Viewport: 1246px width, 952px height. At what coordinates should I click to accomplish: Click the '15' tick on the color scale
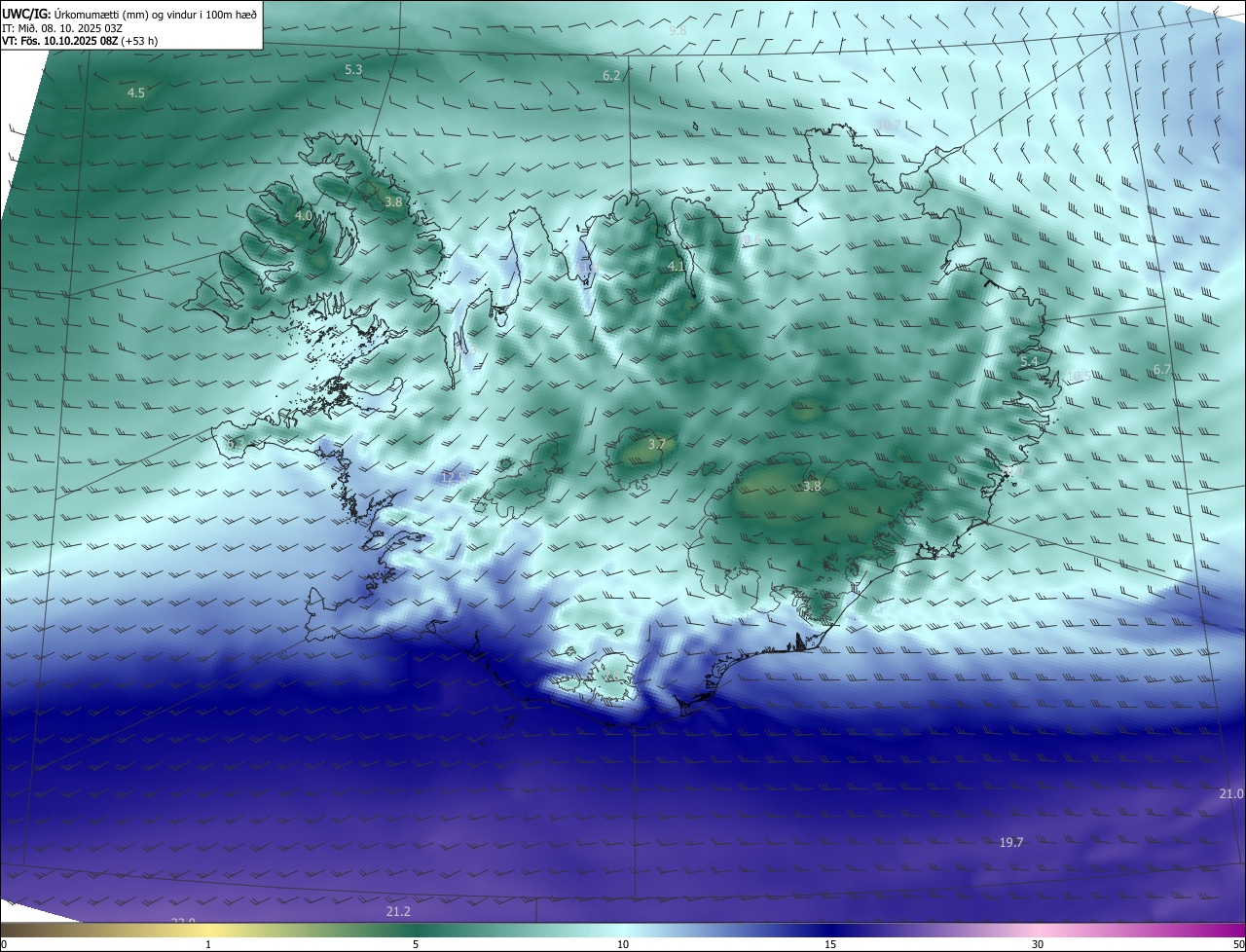830,944
